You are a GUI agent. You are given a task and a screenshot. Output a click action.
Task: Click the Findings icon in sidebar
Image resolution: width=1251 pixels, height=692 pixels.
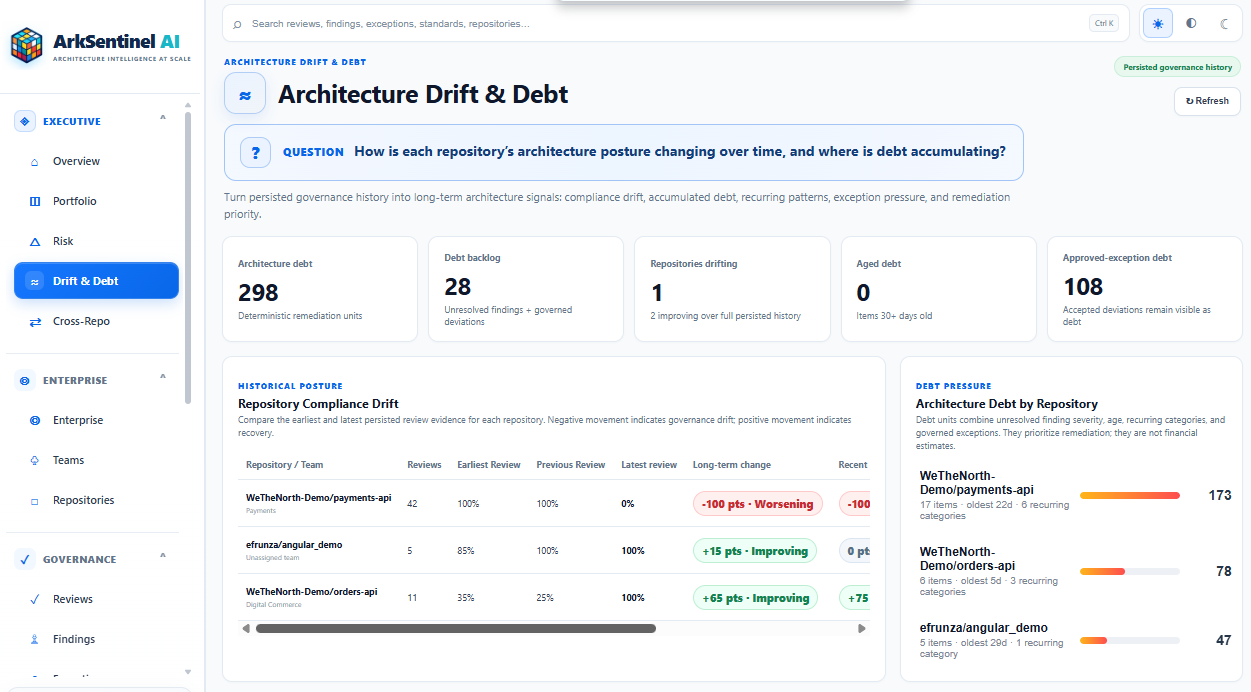(x=35, y=639)
